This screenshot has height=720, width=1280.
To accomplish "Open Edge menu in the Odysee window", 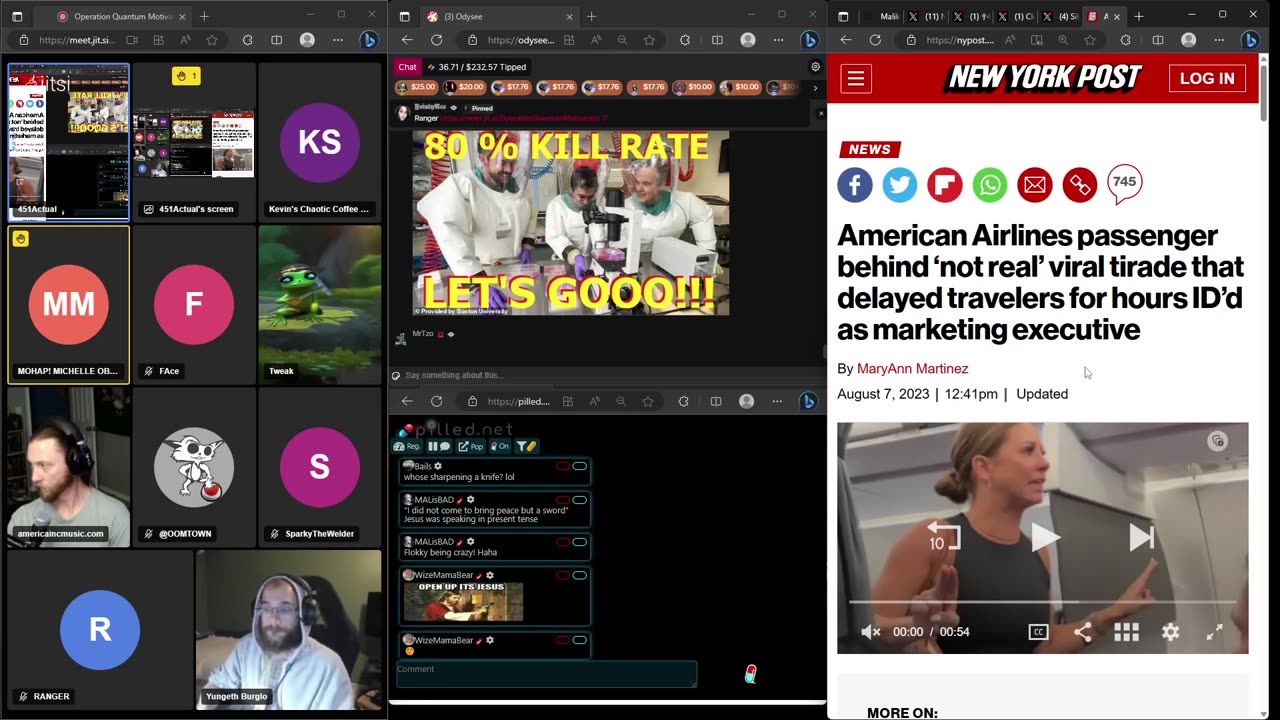I will 778,40.
